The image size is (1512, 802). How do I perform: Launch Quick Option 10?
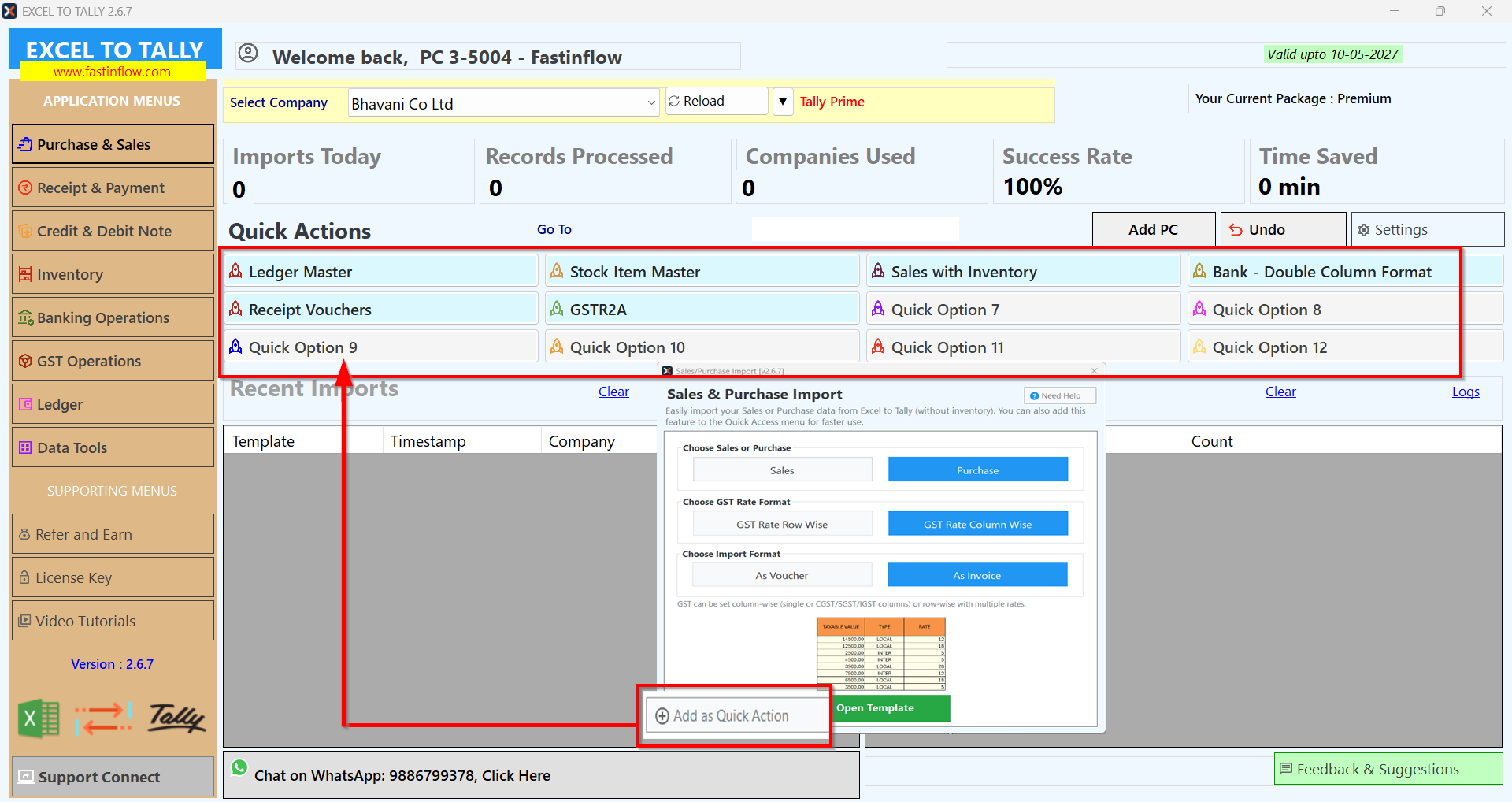coord(702,347)
